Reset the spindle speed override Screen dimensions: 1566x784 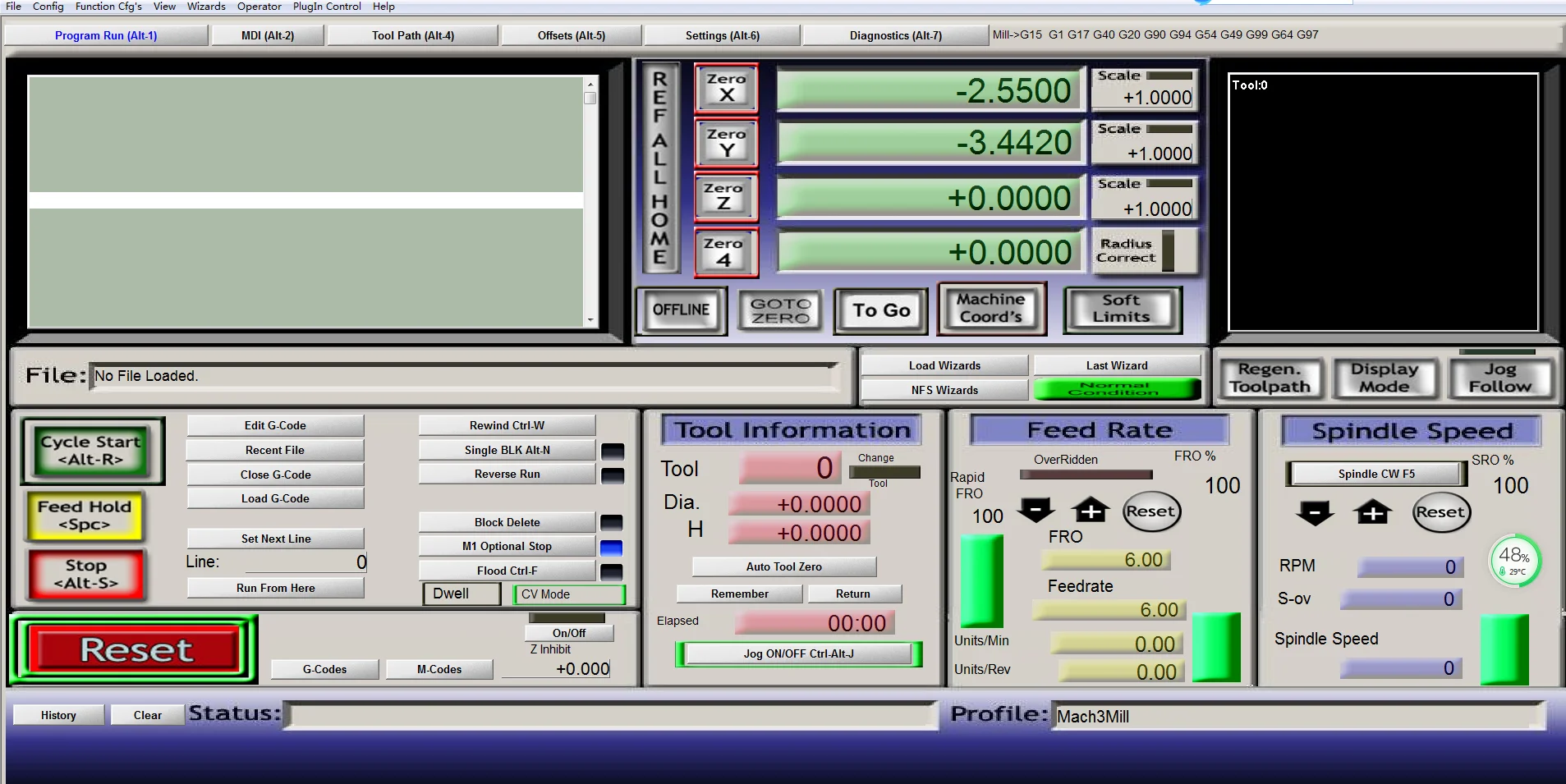(x=1440, y=512)
